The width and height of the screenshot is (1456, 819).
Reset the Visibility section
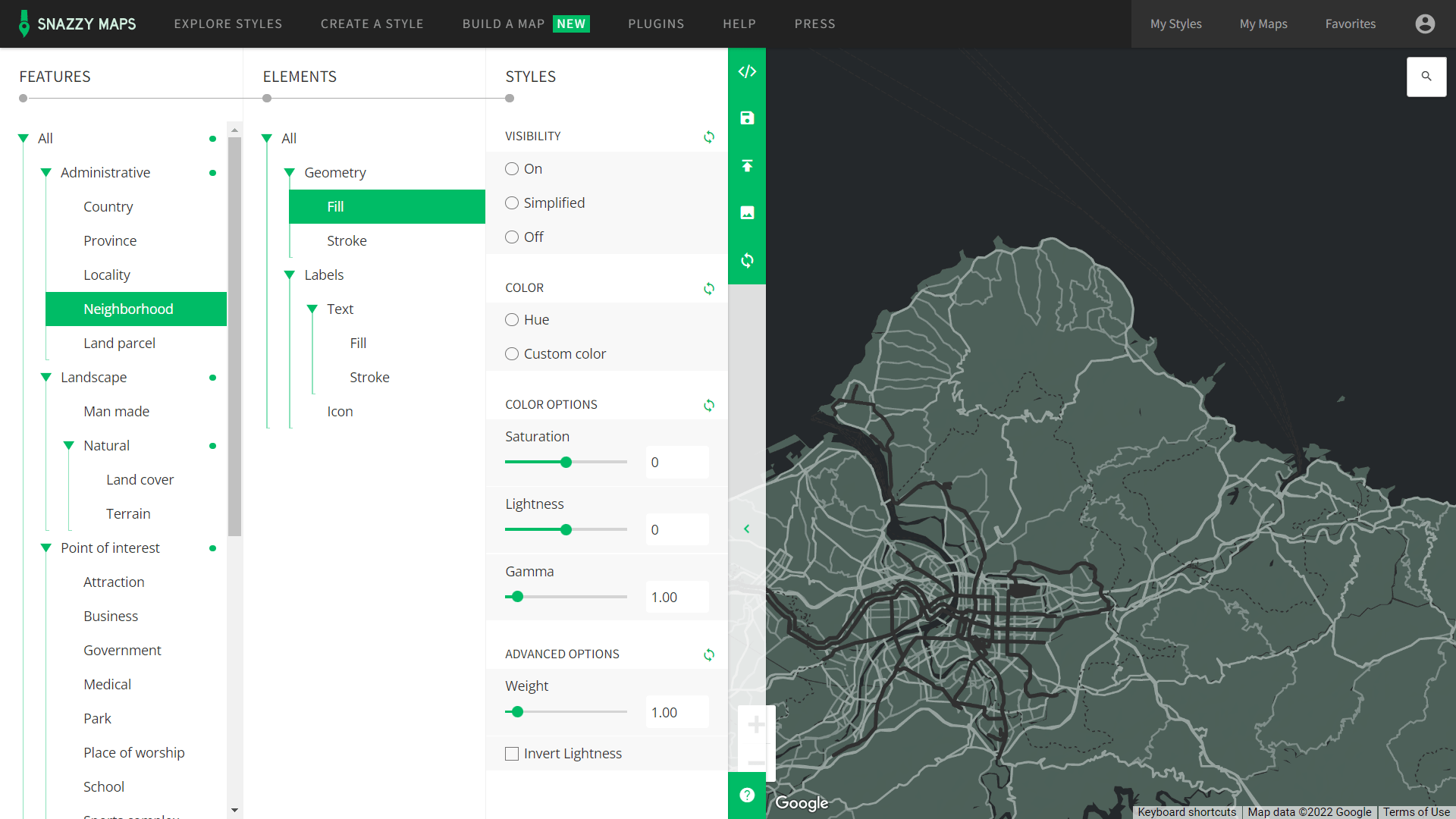(x=709, y=136)
